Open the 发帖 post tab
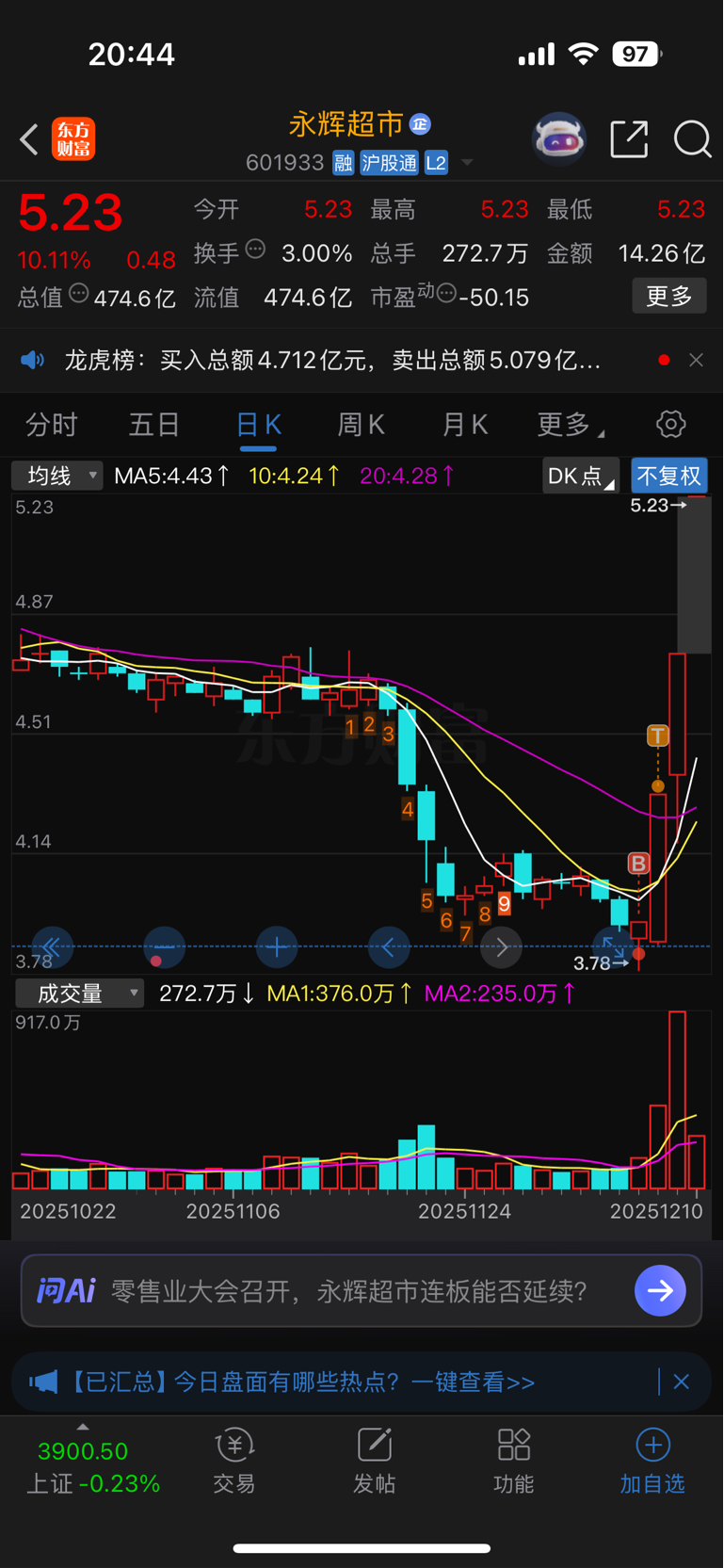Viewport: 724px width, 1568px height. click(374, 1462)
